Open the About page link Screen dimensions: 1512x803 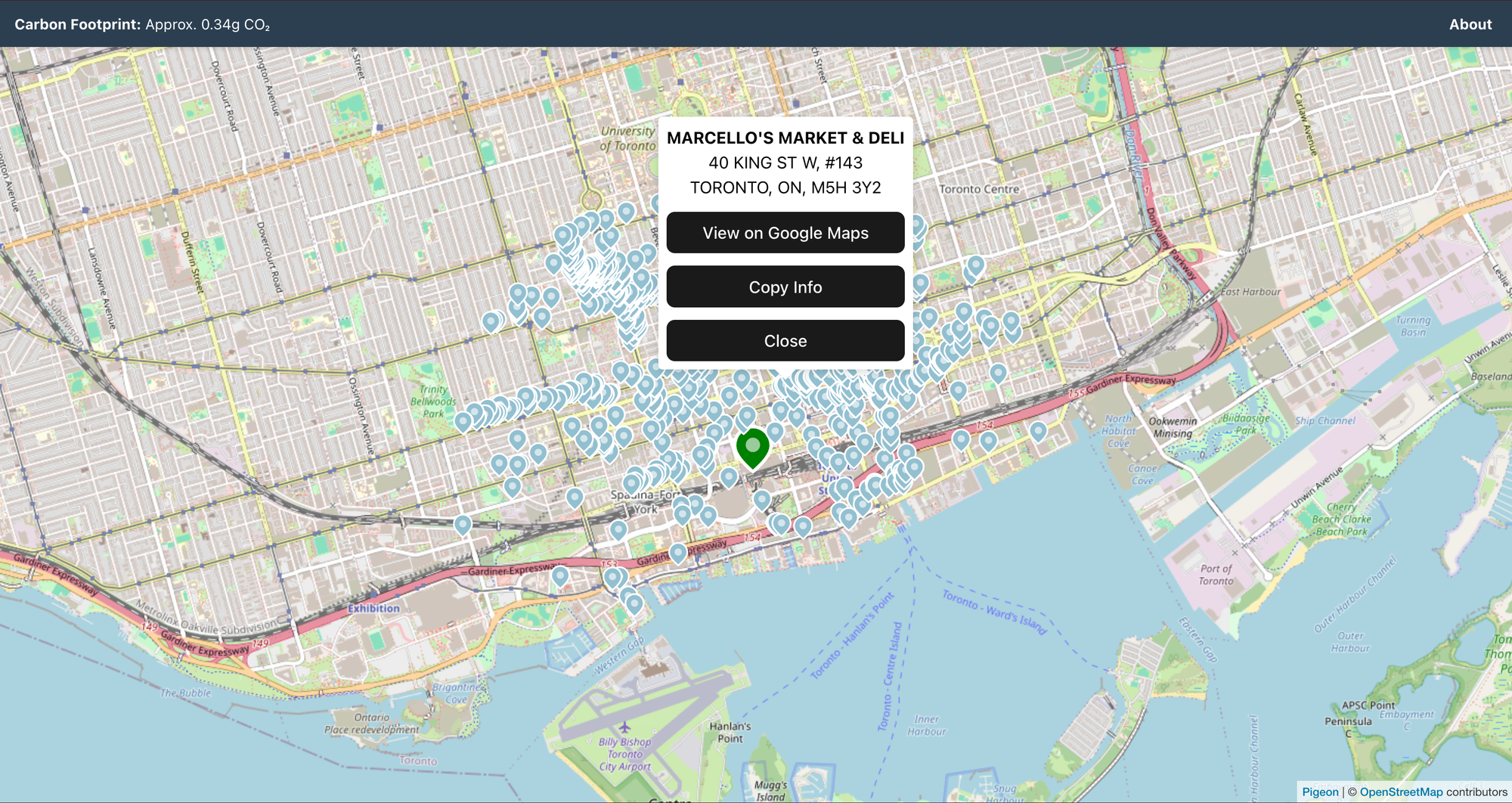[1470, 24]
